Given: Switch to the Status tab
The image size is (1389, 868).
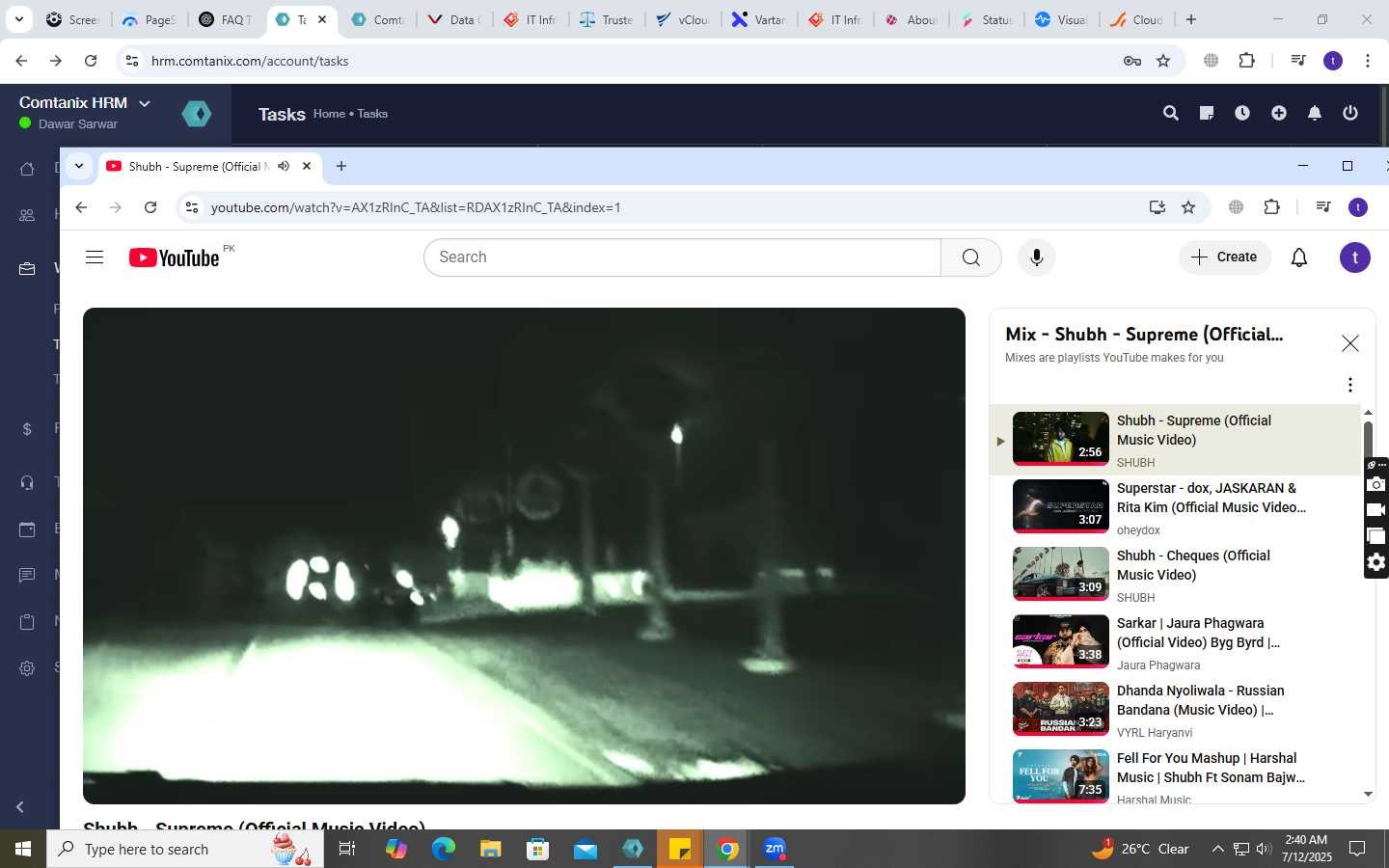Looking at the screenshot, I should 988,19.
